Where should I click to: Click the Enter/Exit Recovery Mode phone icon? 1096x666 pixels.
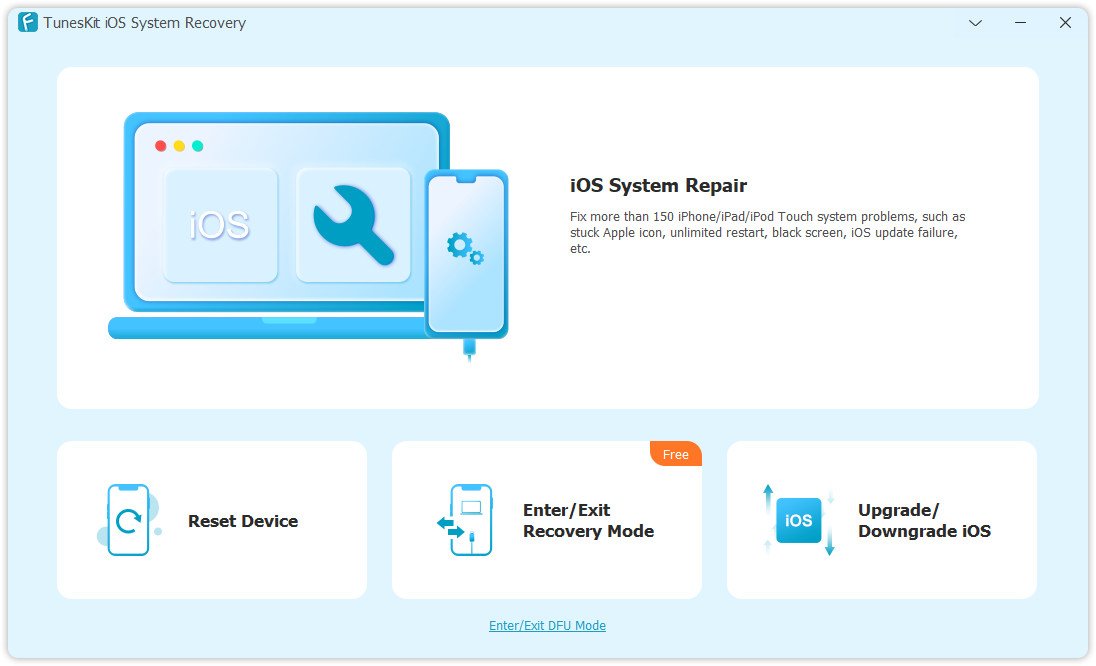coord(465,520)
